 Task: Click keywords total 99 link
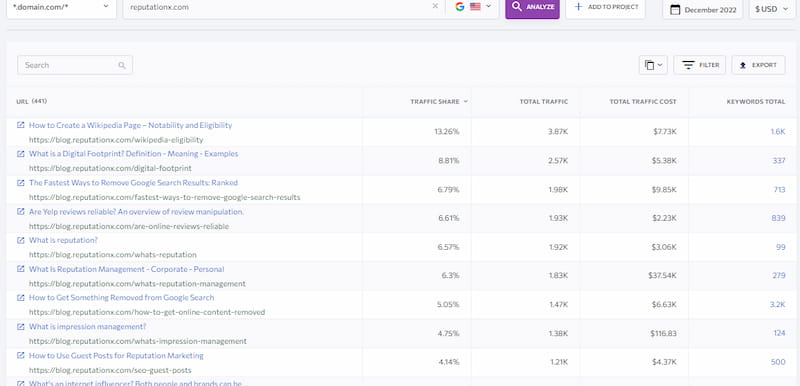(x=781, y=247)
